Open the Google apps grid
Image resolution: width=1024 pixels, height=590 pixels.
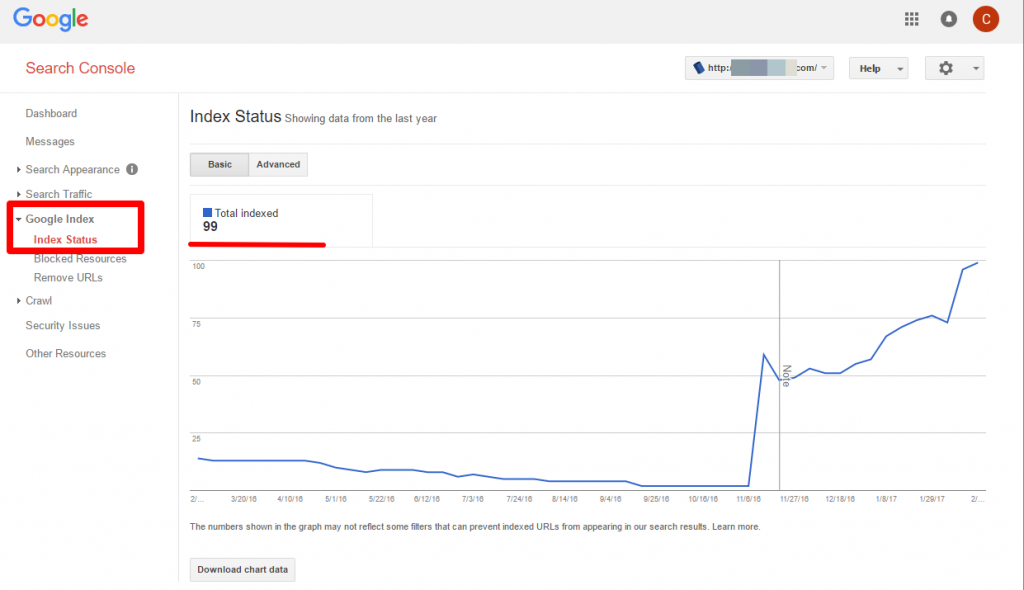tap(911, 18)
